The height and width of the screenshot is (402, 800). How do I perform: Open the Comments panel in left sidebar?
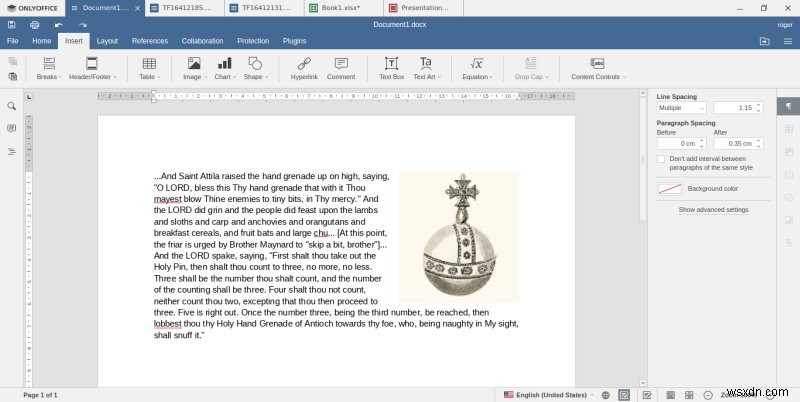pyautogui.click(x=11, y=129)
